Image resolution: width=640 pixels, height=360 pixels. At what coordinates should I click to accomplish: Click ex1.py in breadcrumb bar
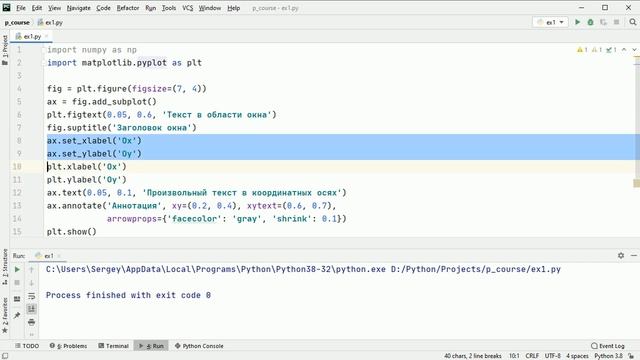click(50, 22)
